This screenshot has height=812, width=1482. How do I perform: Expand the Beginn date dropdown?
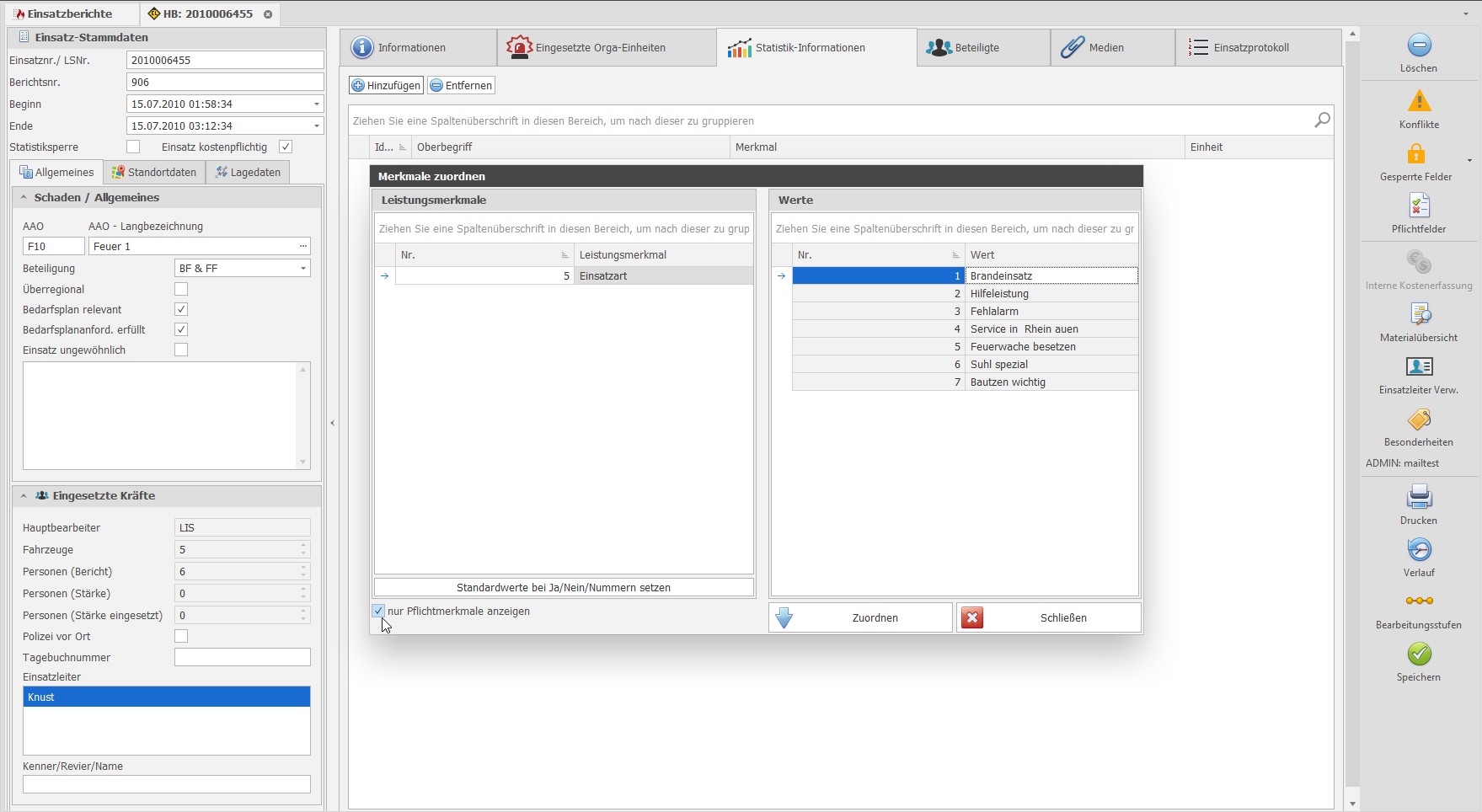point(317,104)
